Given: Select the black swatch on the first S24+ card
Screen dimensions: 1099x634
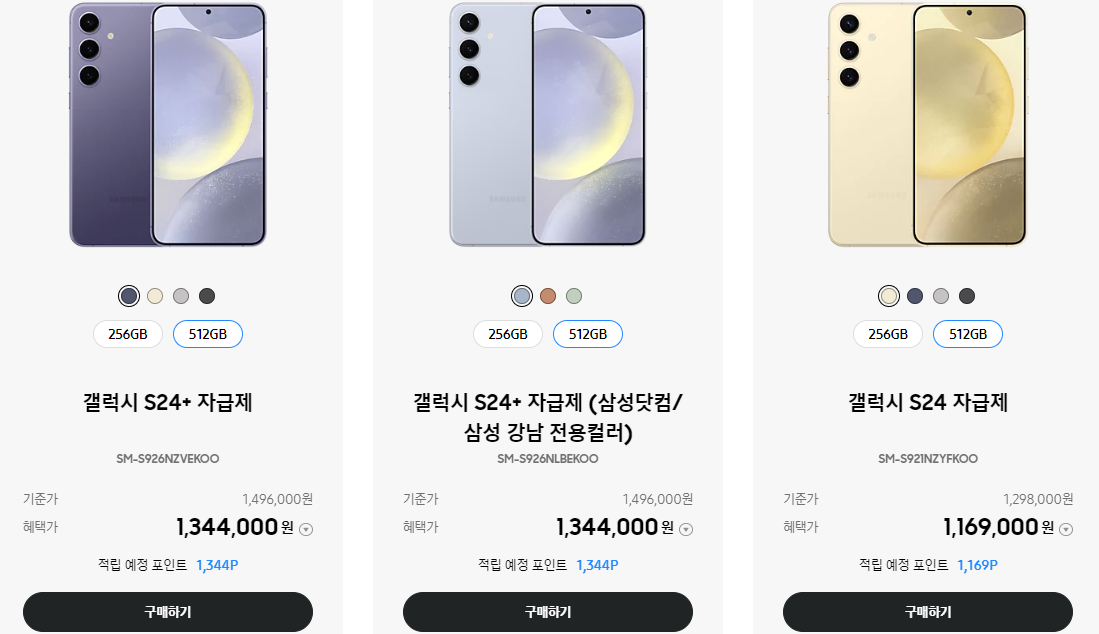Looking at the screenshot, I should click(207, 296).
